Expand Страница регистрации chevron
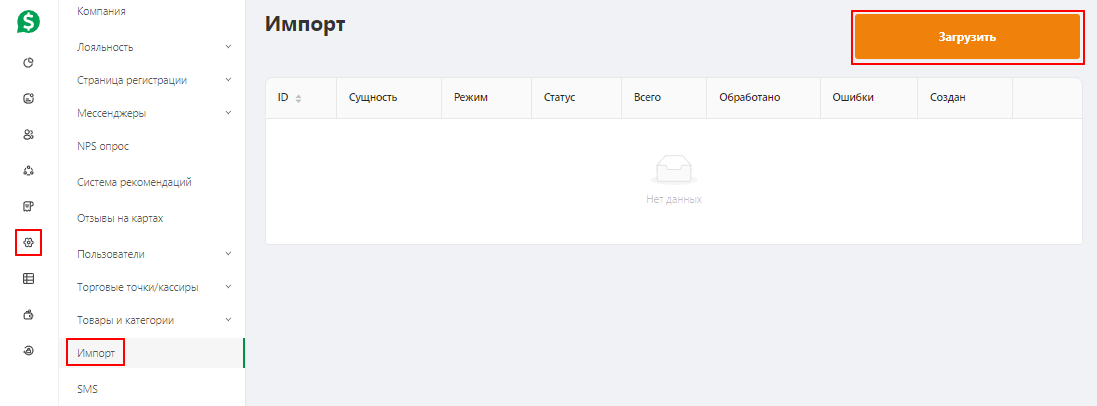Screen dimensions: 1097x406 point(228,80)
